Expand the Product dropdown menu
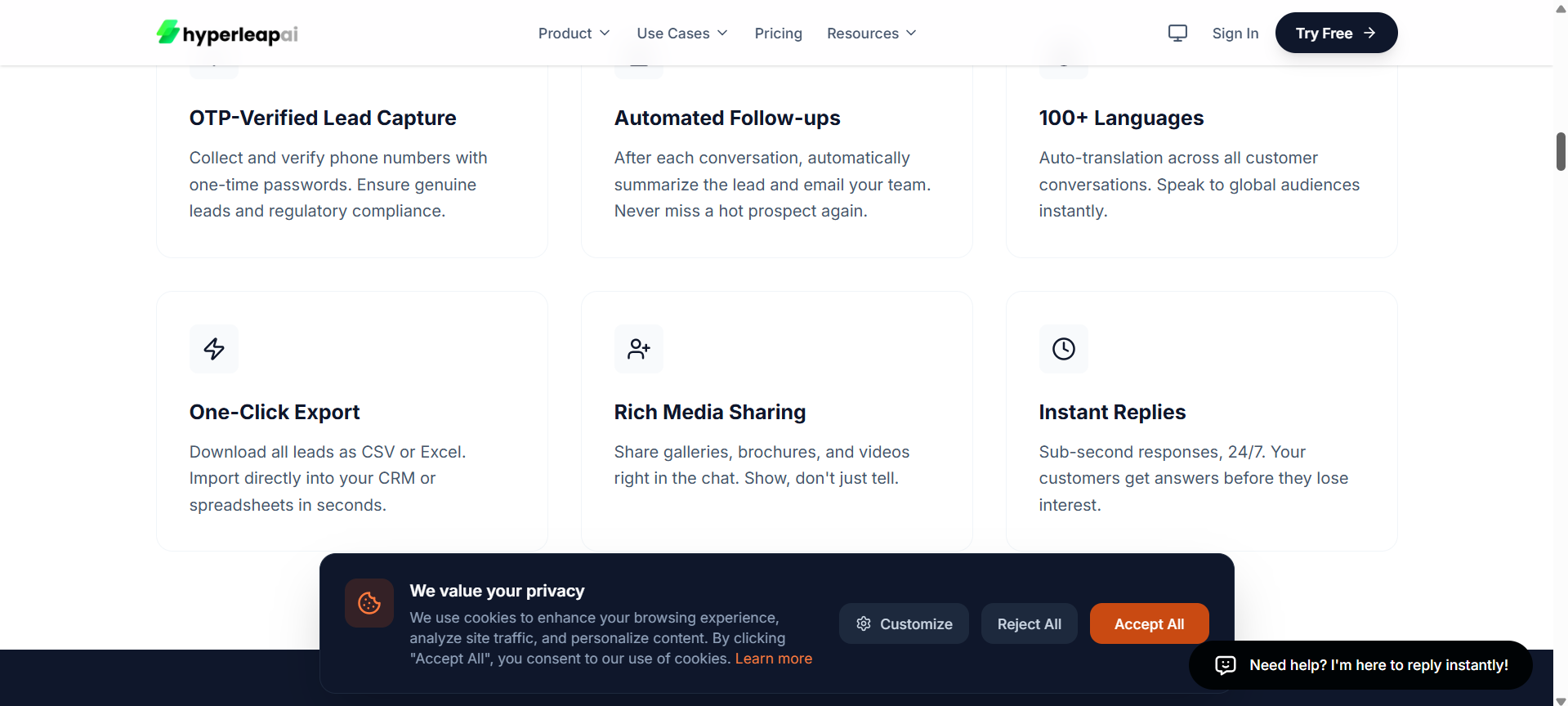 [x=574, y=33]
